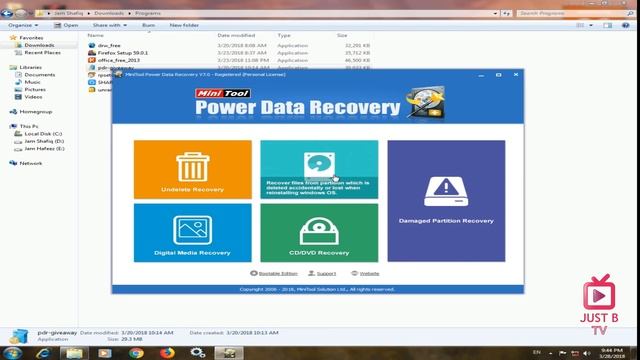Open Jam Hafeez (E:) drive
The image size is (640, 360).
(44, 149)
